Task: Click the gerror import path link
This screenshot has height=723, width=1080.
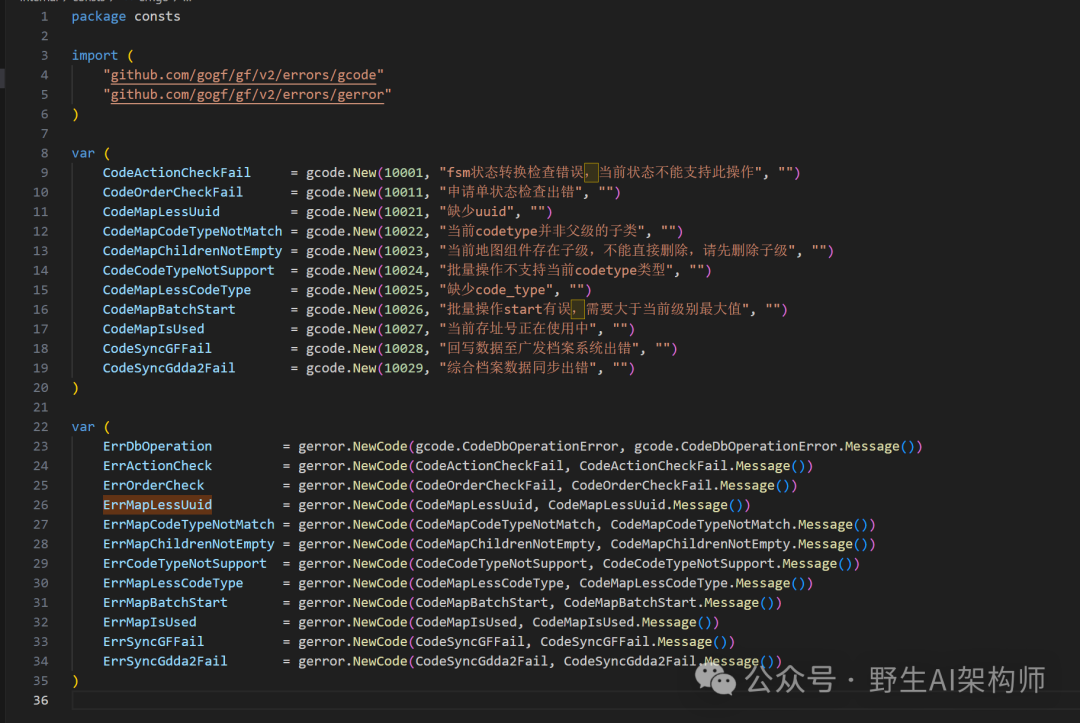Action: pos(247,94)
